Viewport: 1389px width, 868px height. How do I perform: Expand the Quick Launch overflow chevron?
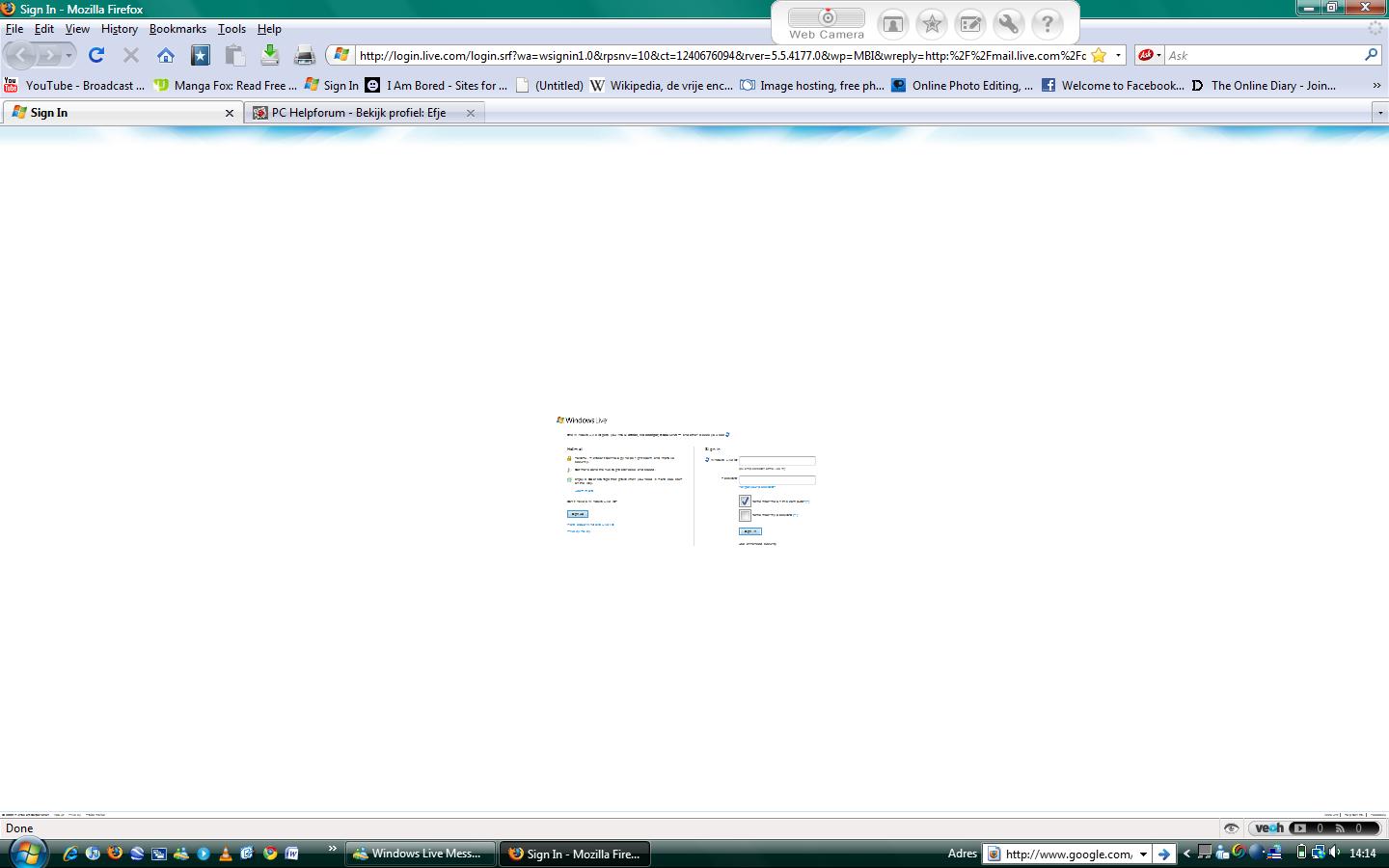(x=333, y=850)
